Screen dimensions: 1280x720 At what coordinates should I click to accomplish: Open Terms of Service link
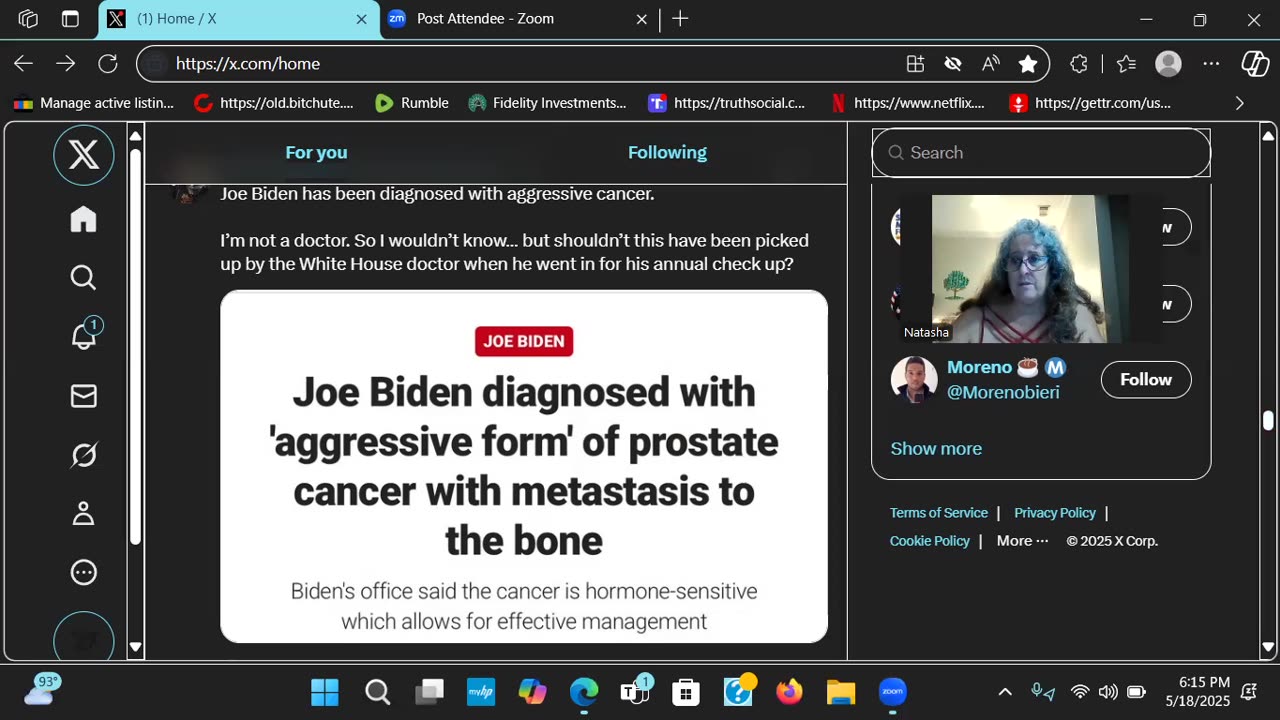click(x=939, y=513)
